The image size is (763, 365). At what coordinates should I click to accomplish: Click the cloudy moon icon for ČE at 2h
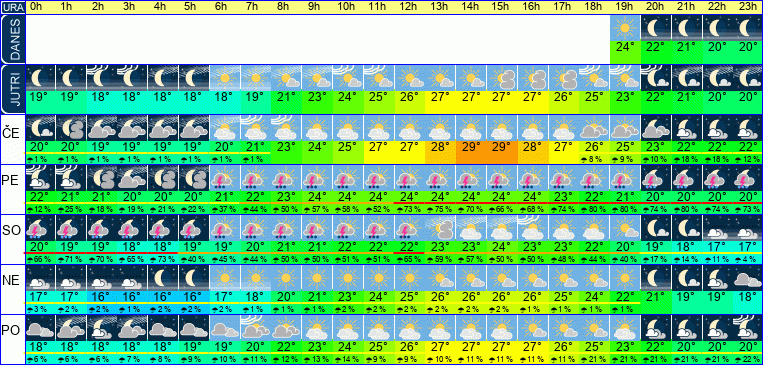(102, 128)
